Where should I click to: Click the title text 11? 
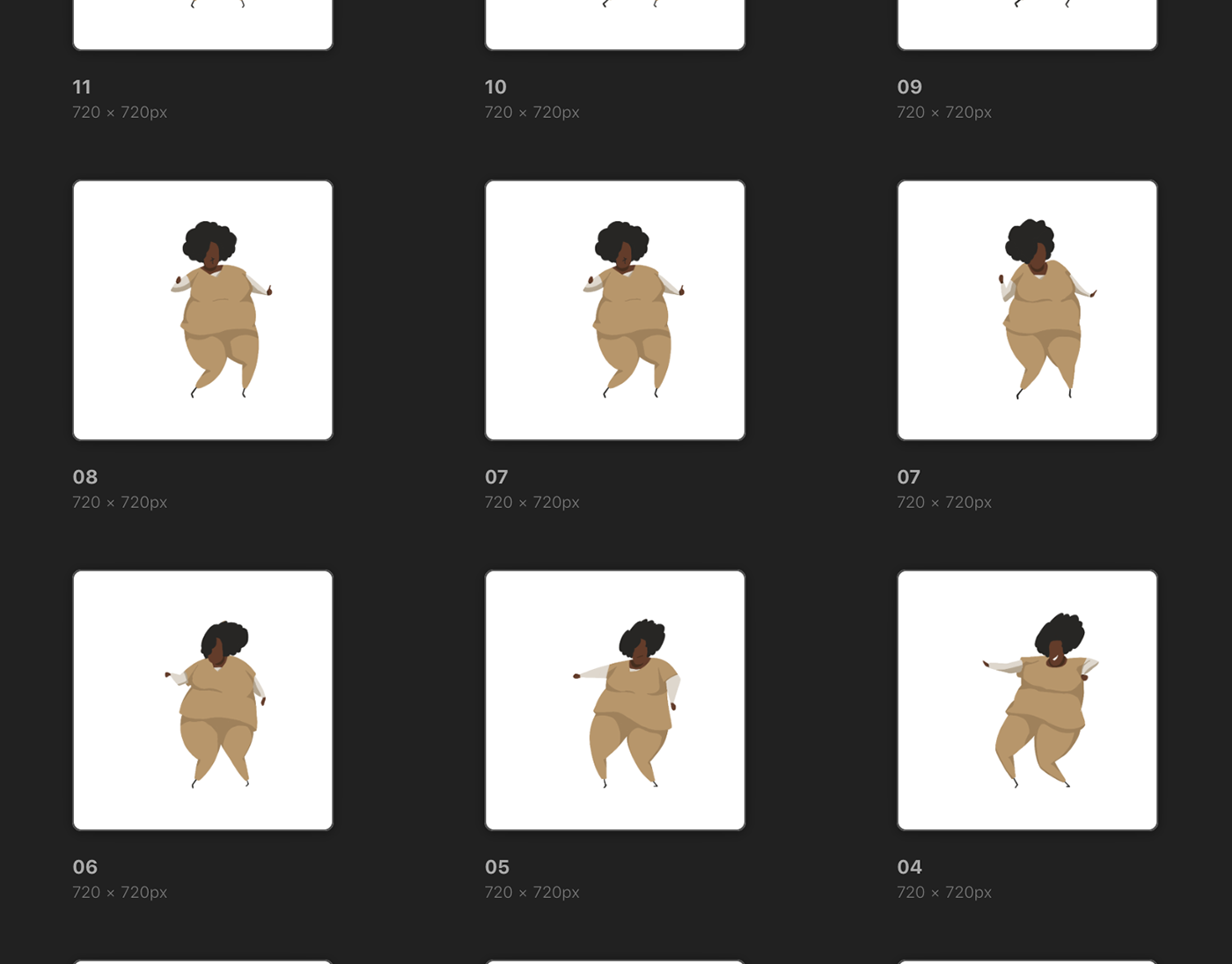tap(82, 87)
